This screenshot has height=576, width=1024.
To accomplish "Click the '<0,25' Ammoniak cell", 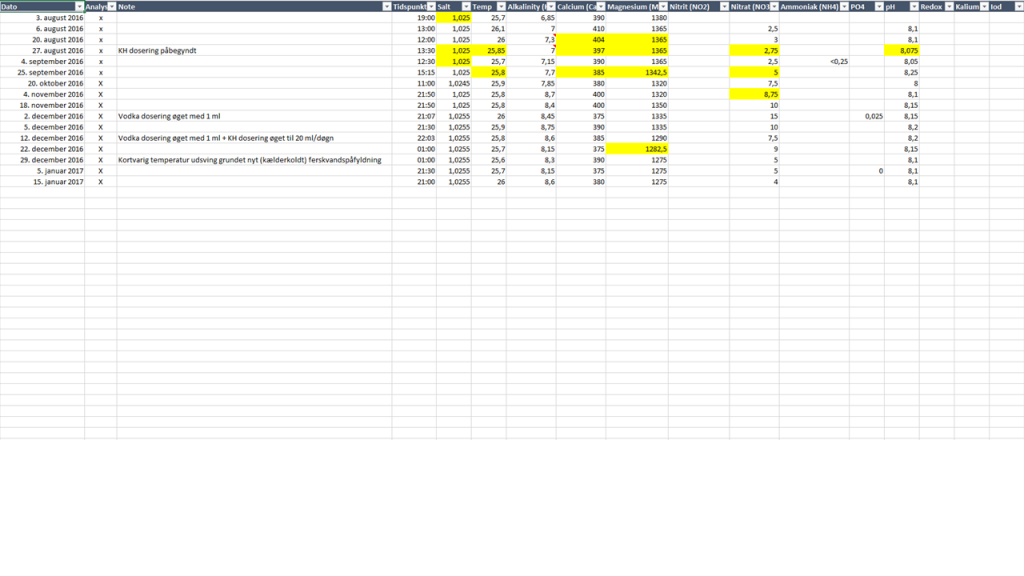I will tap(814, 62).
